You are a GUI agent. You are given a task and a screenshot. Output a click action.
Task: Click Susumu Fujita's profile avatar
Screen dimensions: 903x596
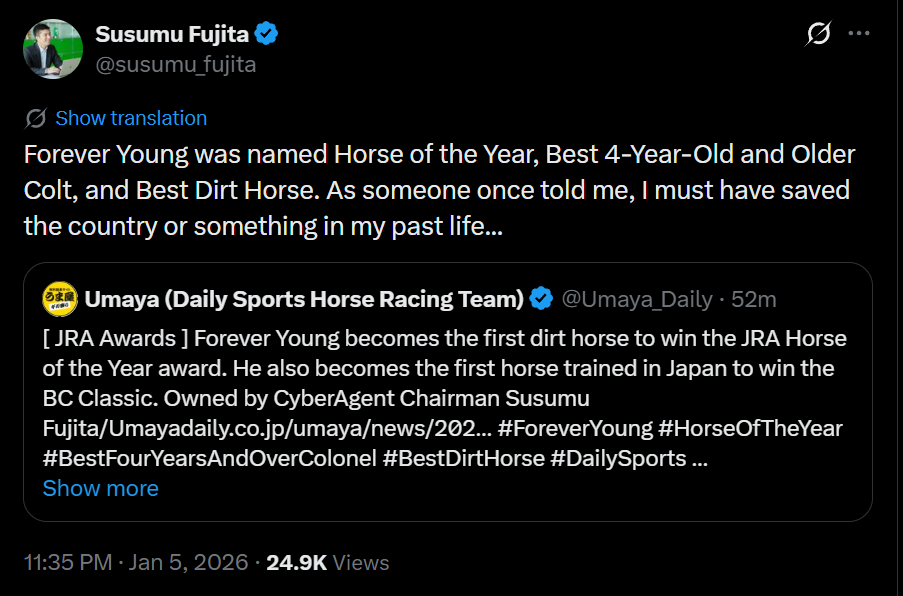(x=52, y=48)
